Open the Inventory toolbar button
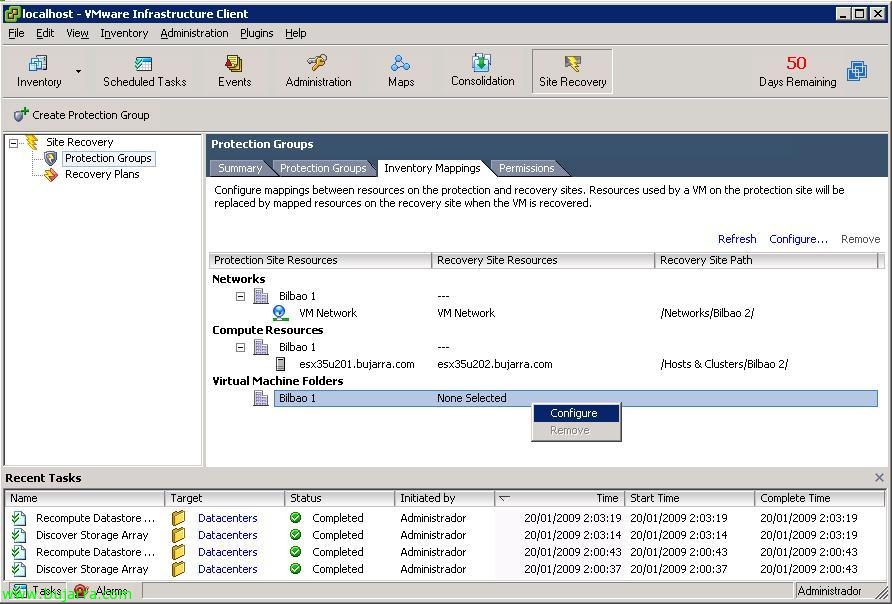The image size is (892, 604). (39, 71)
